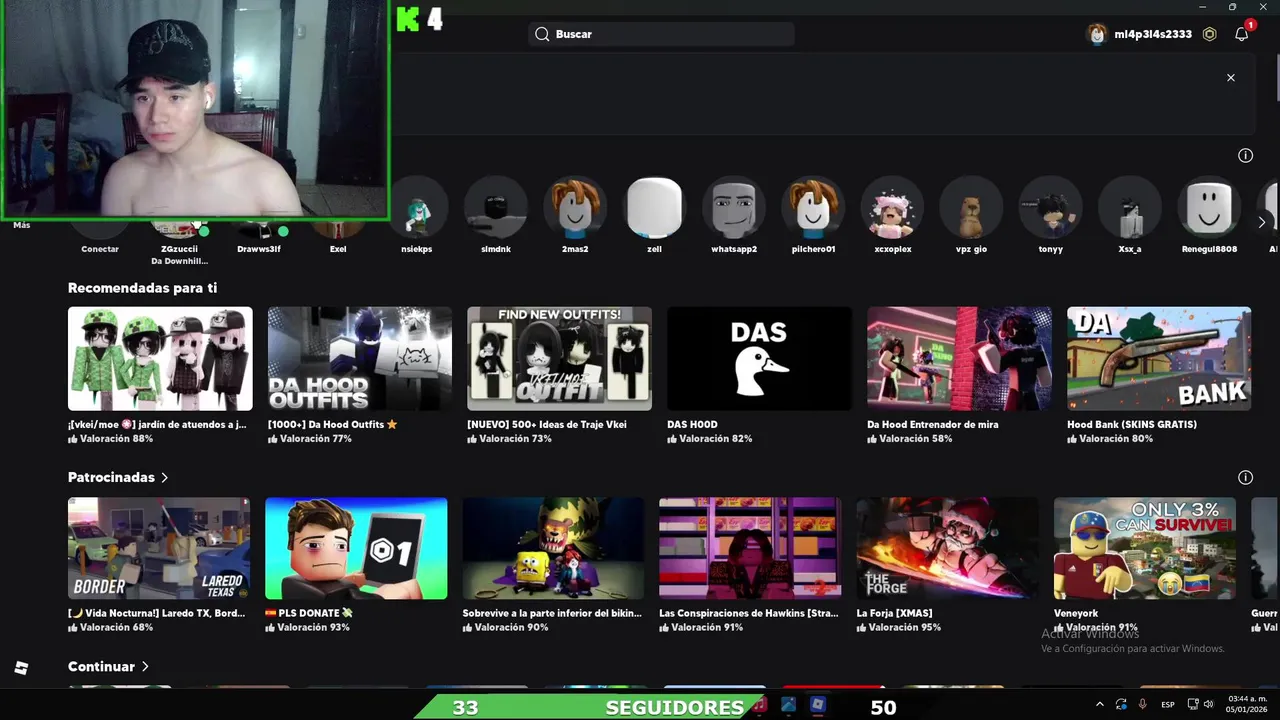This screenshot has width=1280, height=720.
Task: Click the DAS HOOD game title
Action: click(x=692, y=425)
